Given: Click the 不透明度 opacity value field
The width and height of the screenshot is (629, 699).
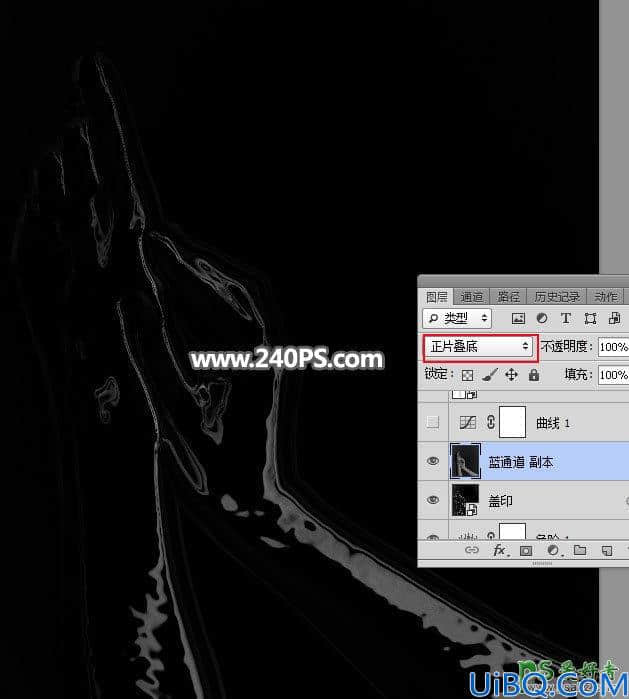Looking at the screenshot, I should pyautogui.click(x=613, y=347).
